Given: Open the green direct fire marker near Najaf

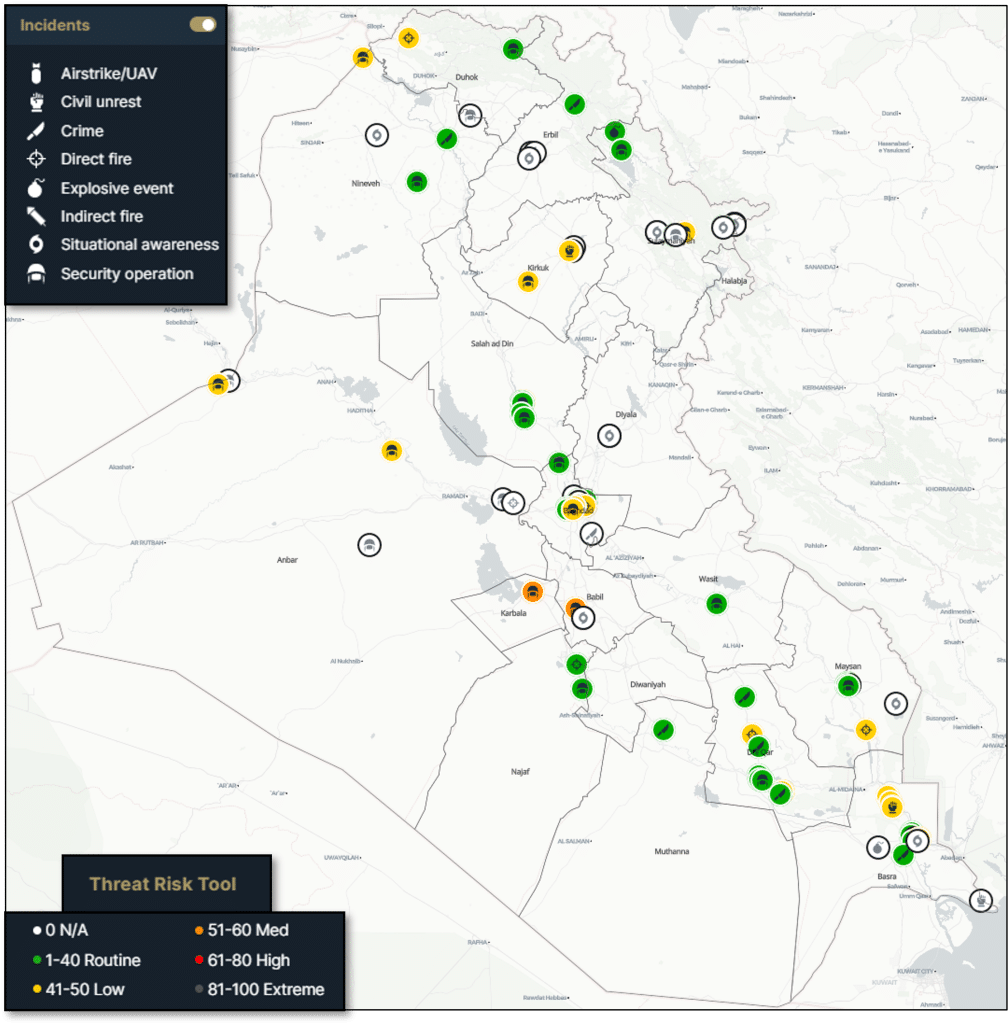Looking at the screenshot, I should [576, 665].
